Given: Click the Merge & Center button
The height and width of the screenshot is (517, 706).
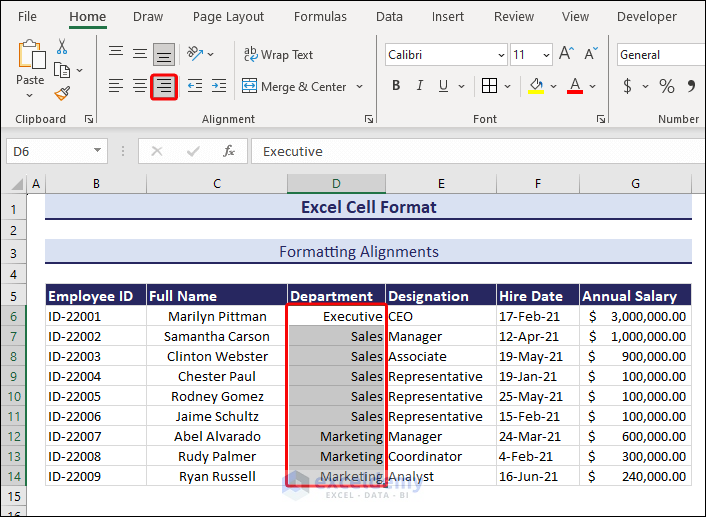Looking at the screenshot, I should [x=294, y=87].
